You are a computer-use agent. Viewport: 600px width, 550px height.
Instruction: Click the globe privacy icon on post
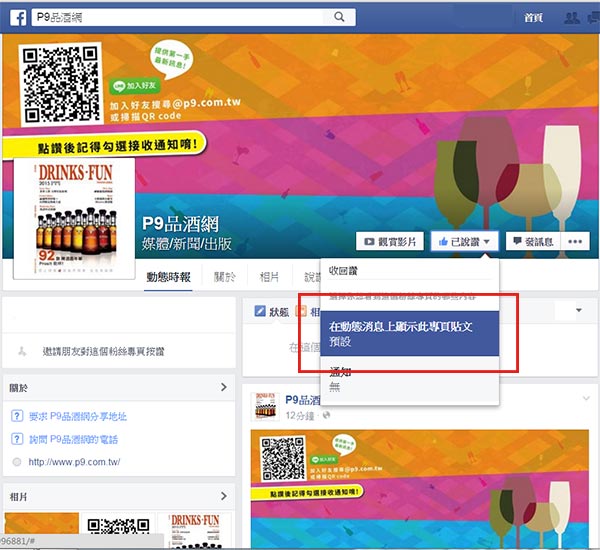pos(326,415)
